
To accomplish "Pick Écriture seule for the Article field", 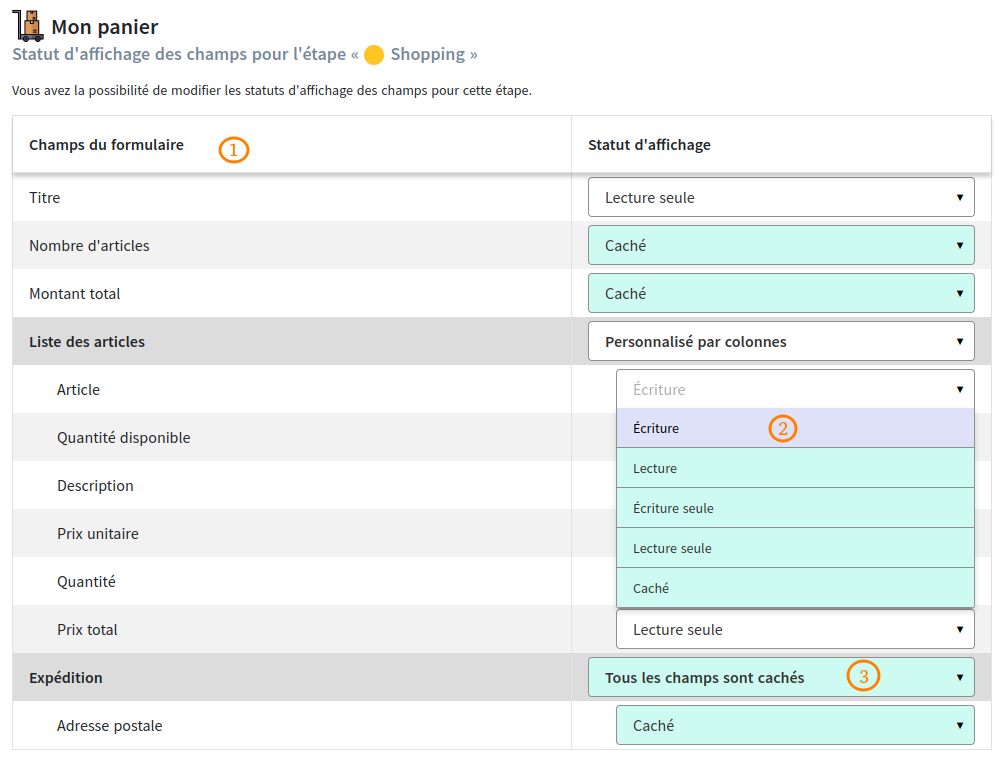I will coord(700,507).
